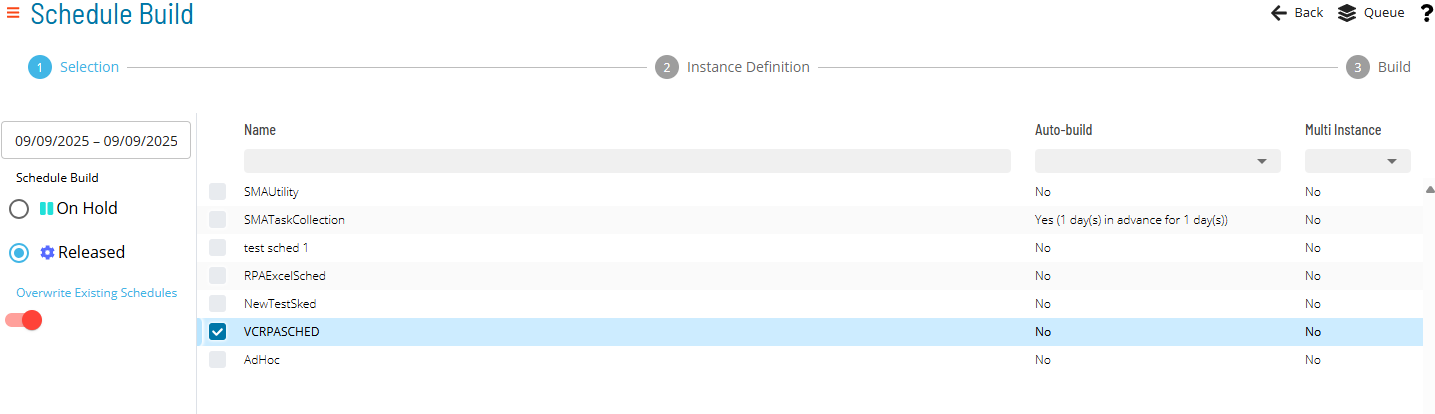Click step 3 Build circle
The width and height of the screenshot is (1435, 414).
(1357, 67)
